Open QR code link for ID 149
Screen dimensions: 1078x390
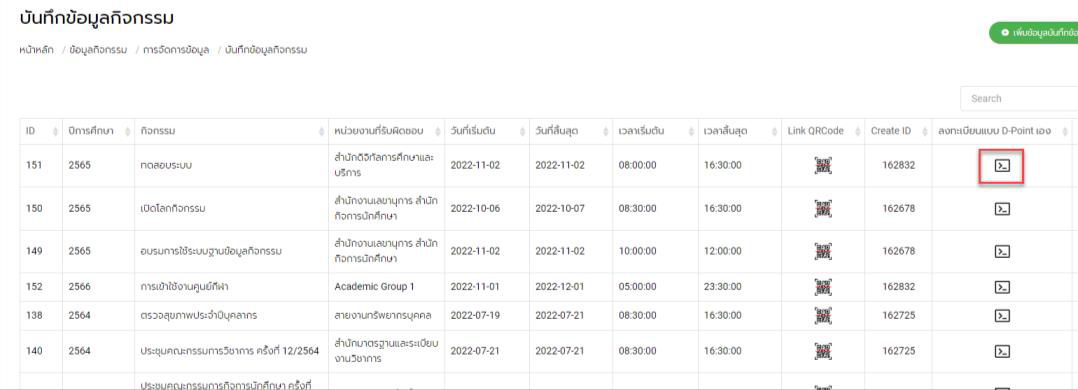pyautogui.click(x=823, y=251)
